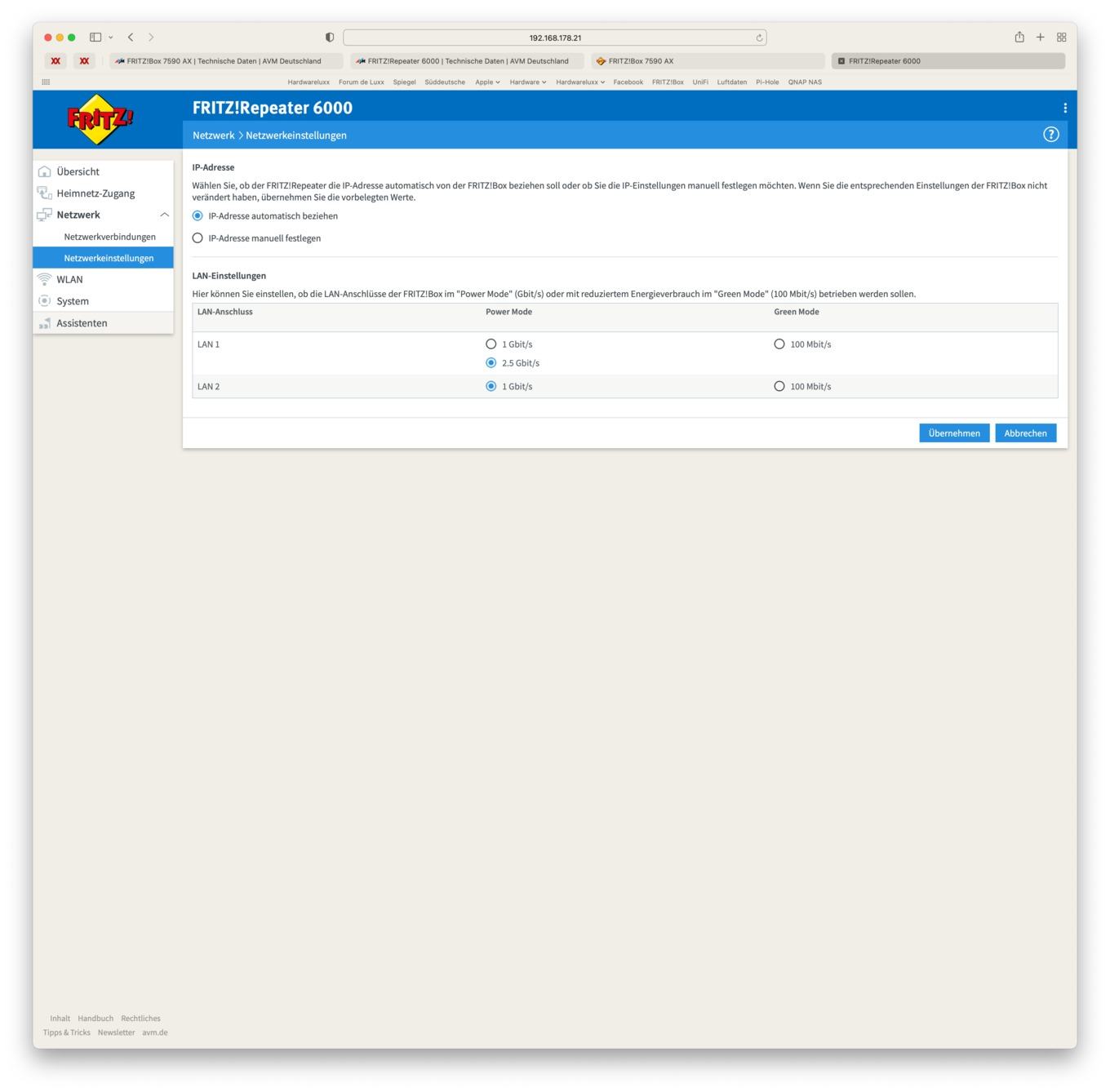Open the avm.de footer link
Image resolution: width=1110 pixels, height=1092 pixels.
point(154,1032)
